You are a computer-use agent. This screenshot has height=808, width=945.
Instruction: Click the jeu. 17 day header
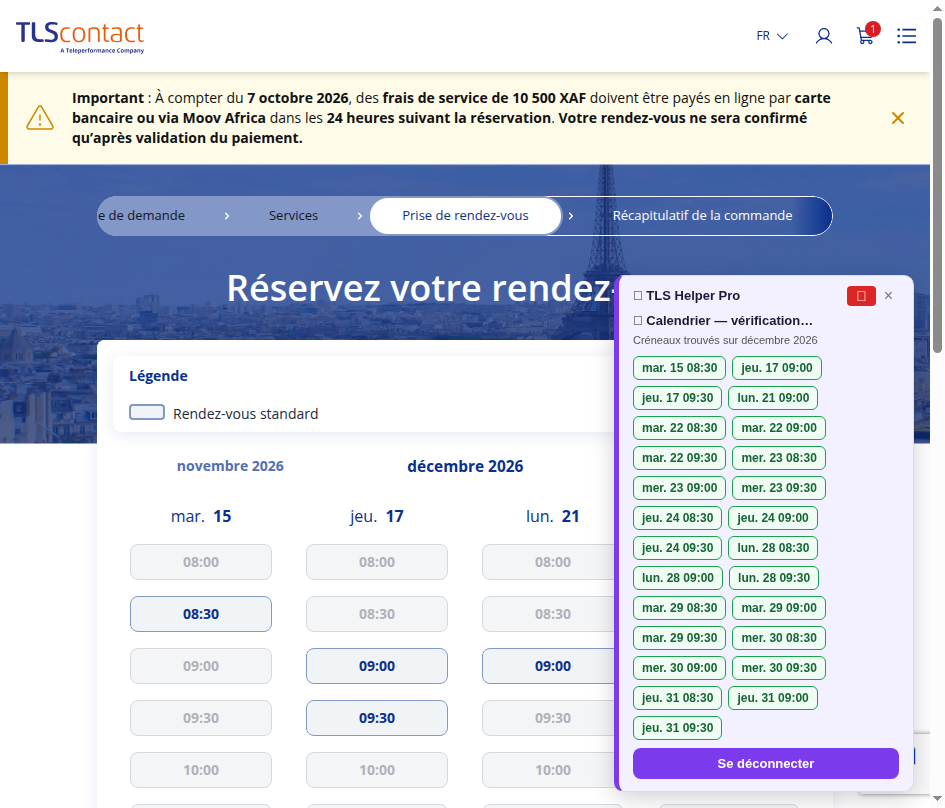377,516
